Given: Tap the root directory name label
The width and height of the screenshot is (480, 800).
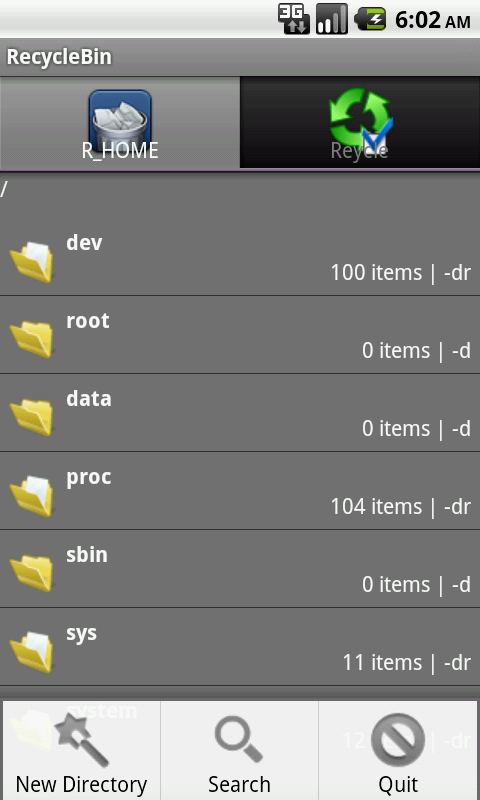Looking at the screenshot, I should pos(88,321).
